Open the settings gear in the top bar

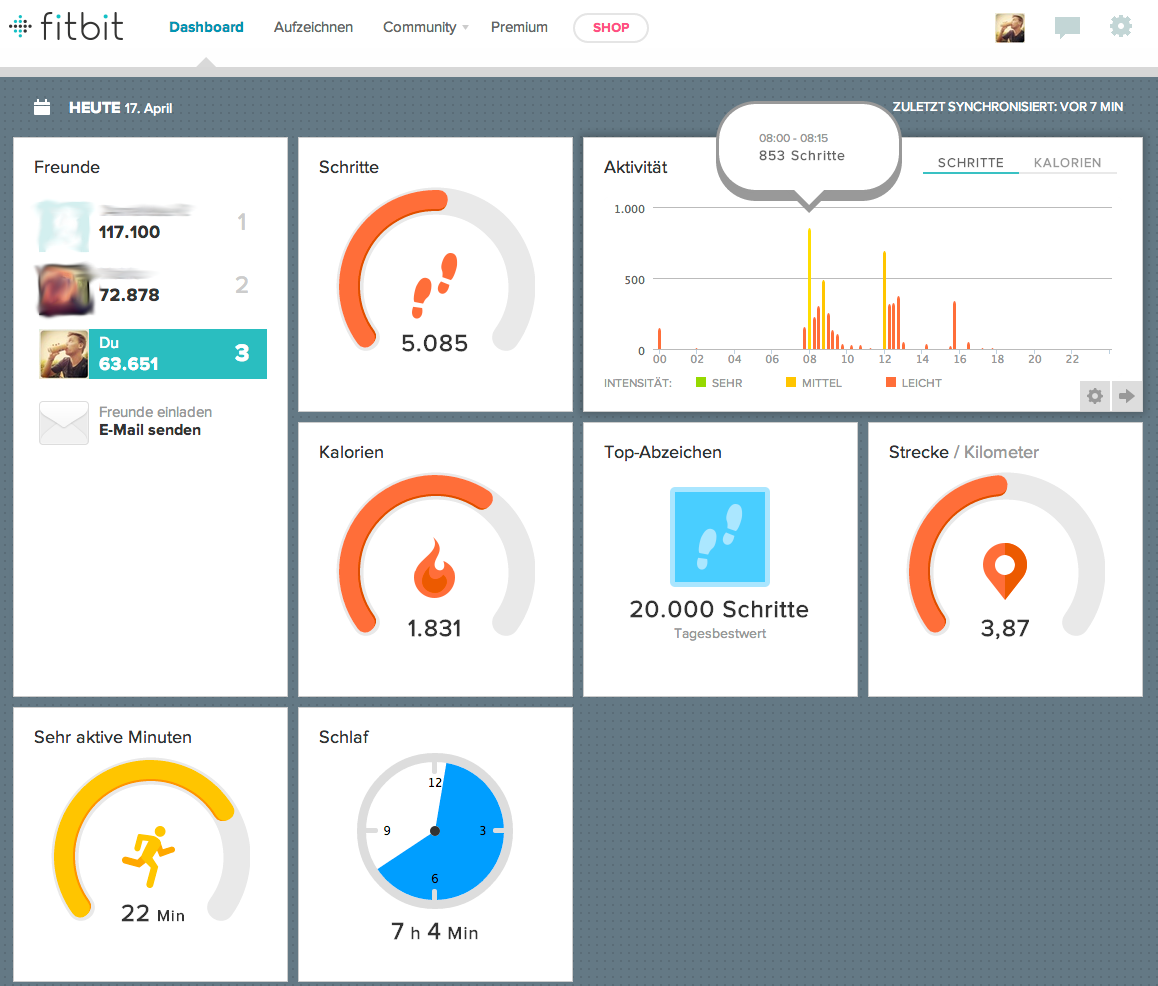tap(1121, 27)
